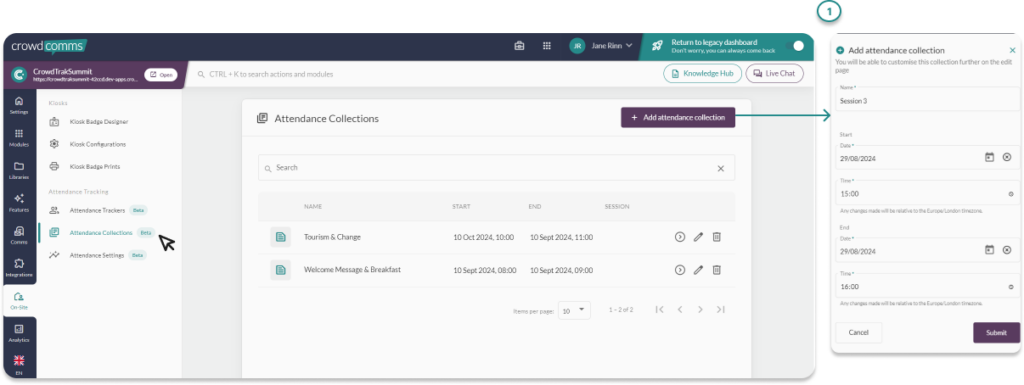
Task: Open Tourism & Change with arrow icon
Action: [680, 238]
